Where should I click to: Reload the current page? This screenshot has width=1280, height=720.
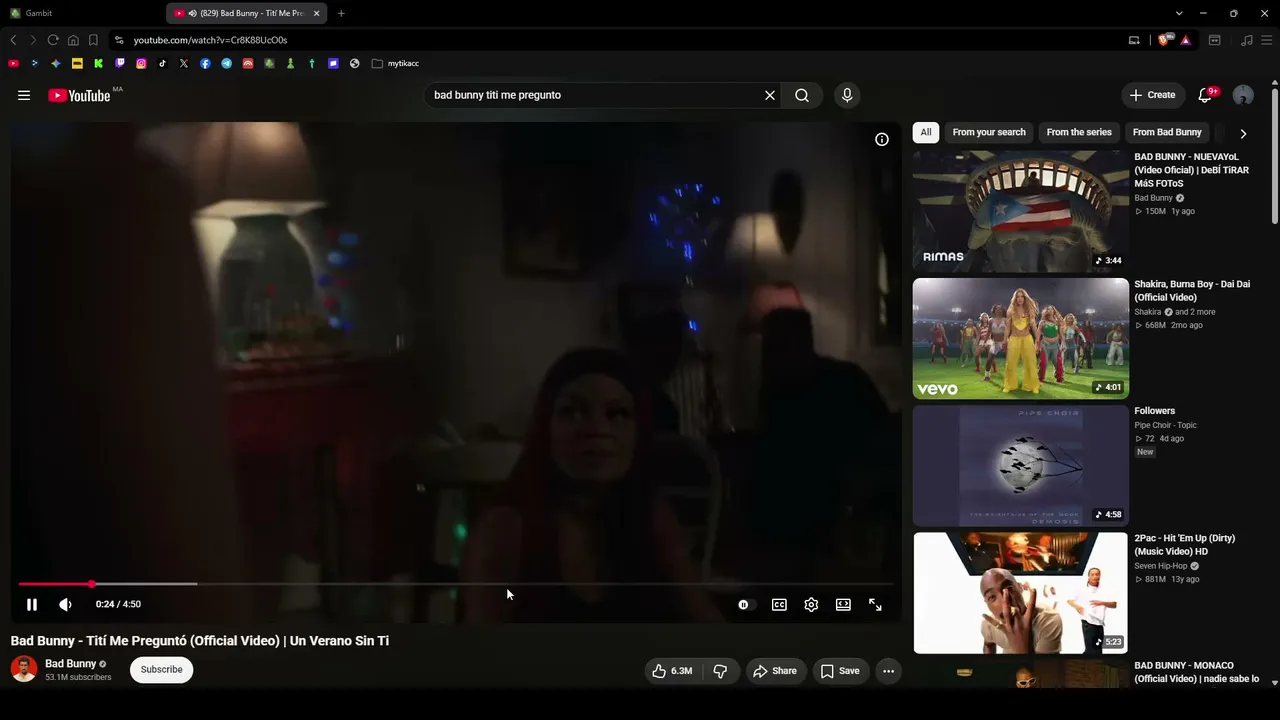click(53, 40)
